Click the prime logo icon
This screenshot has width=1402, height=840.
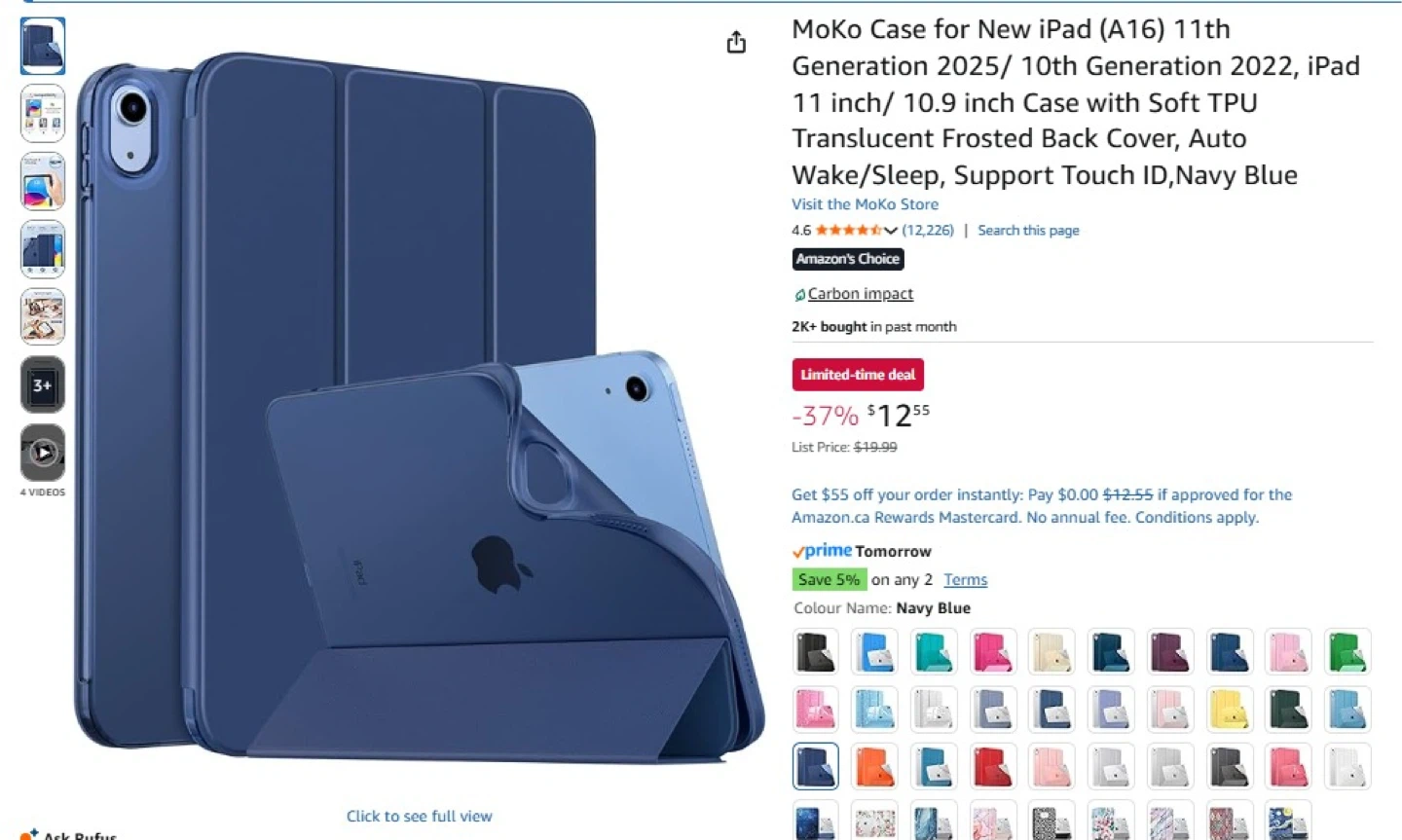823,551
